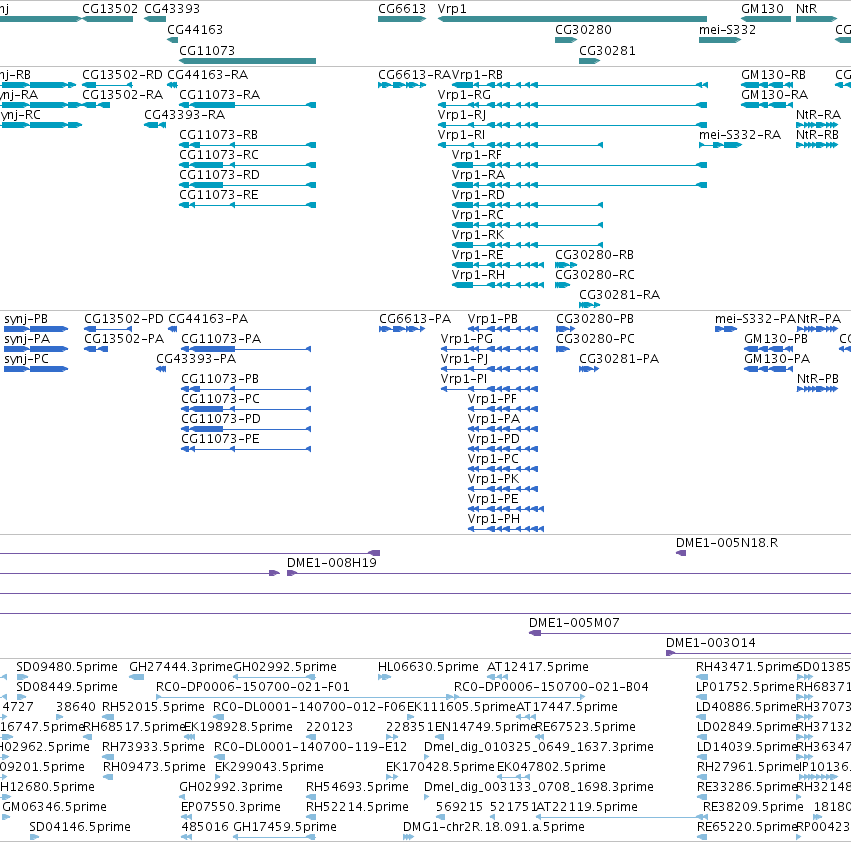The width and height of the screenshot is (851, 842).
Task: Select the DME1-005M07 clone label
Action: click(574, 623)
